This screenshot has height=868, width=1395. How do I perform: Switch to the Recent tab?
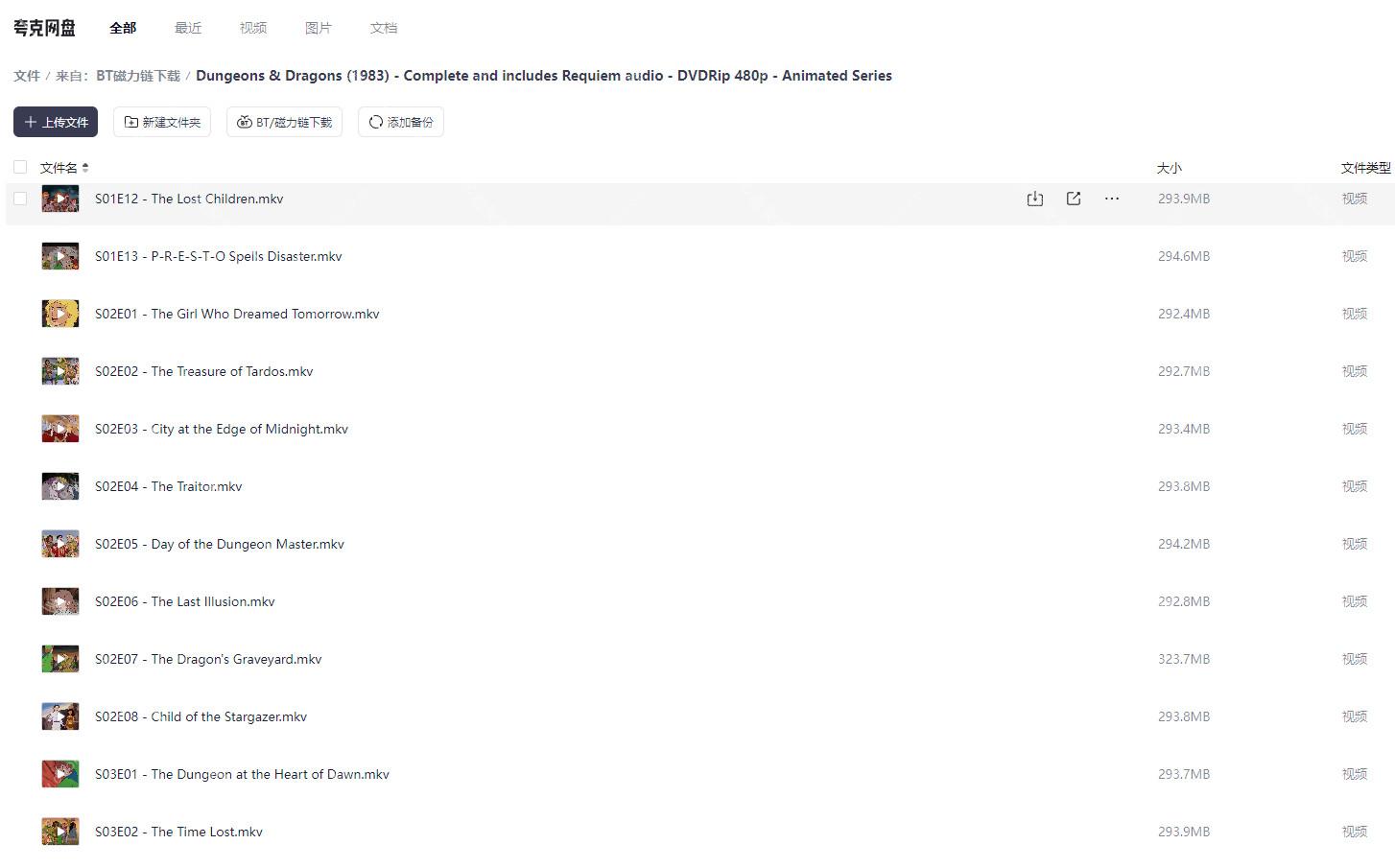tap(188, 28)
